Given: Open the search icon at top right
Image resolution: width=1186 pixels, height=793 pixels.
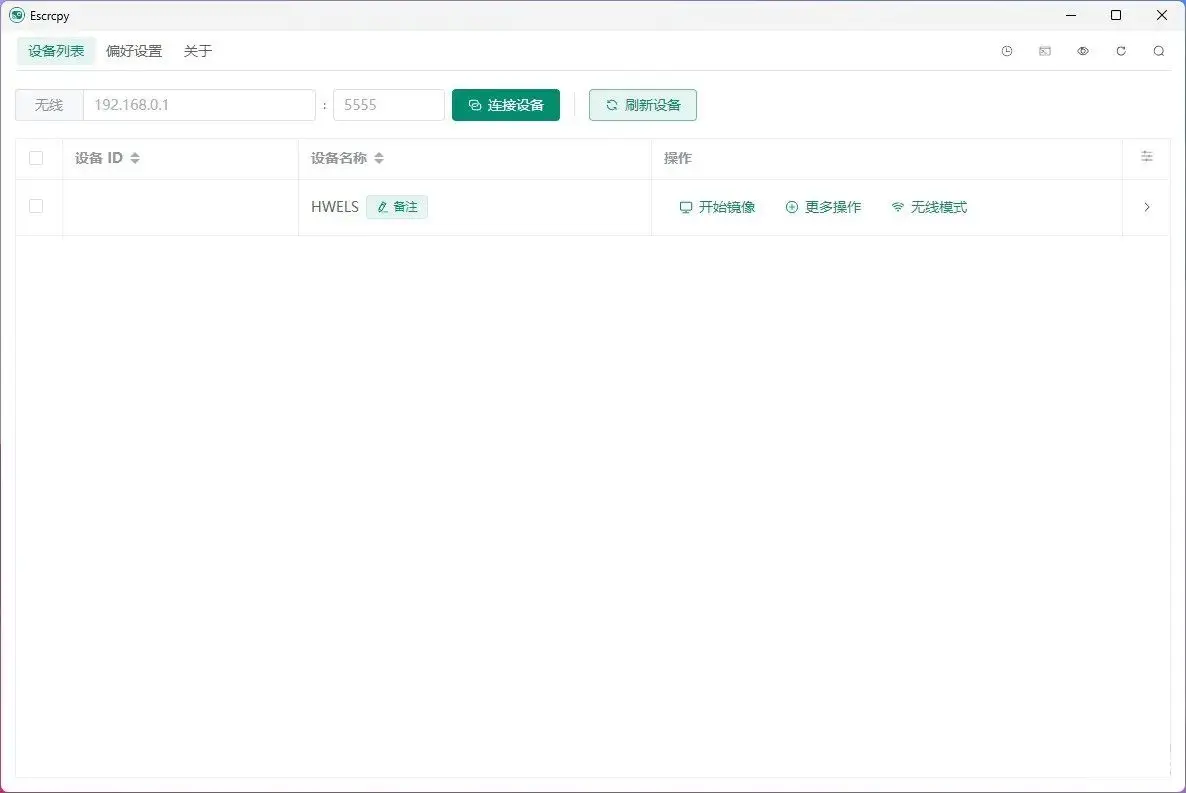Looking at the screenshot, I should point(1159,51).
